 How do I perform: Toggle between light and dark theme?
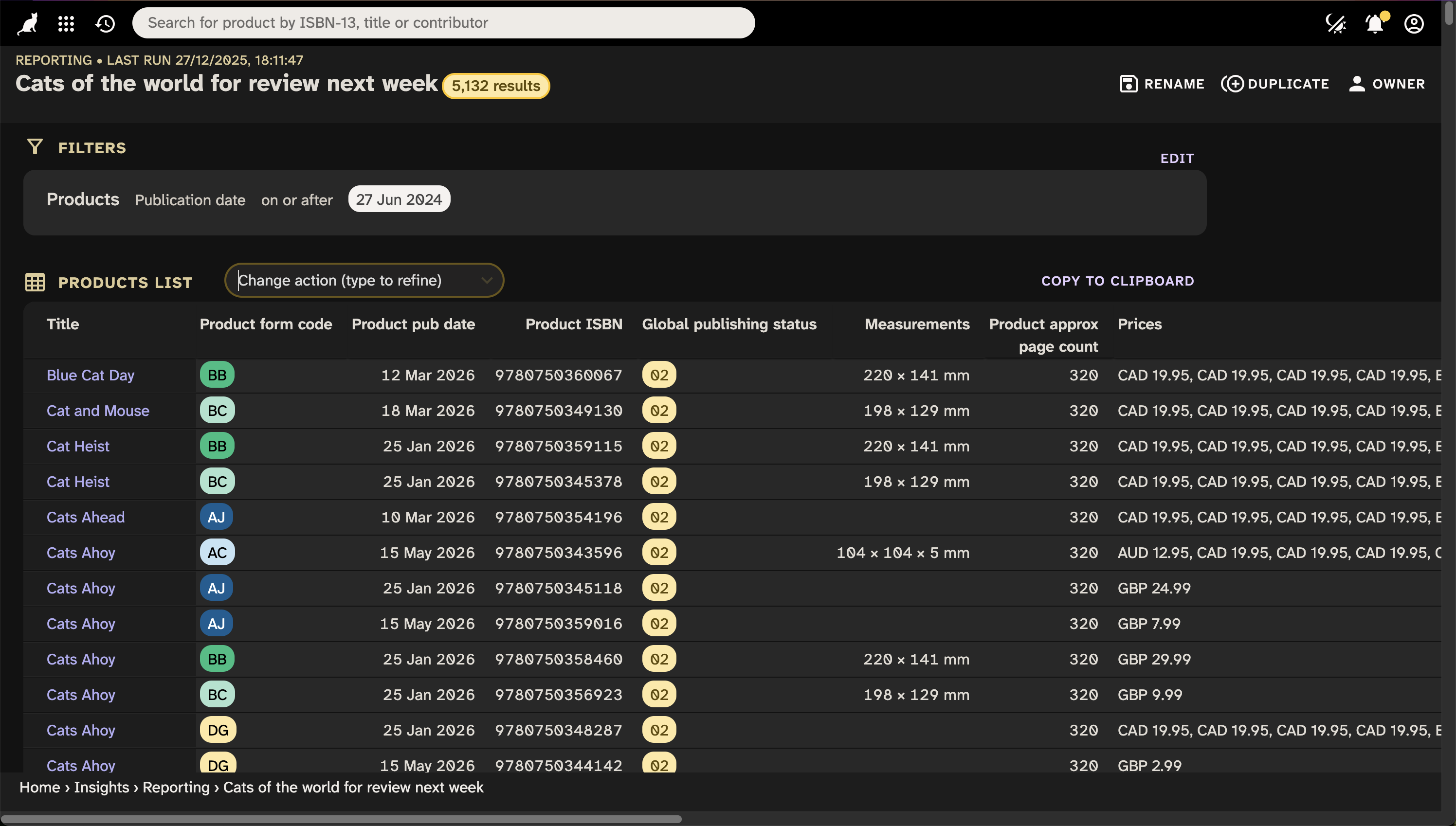coord(1336,24)
